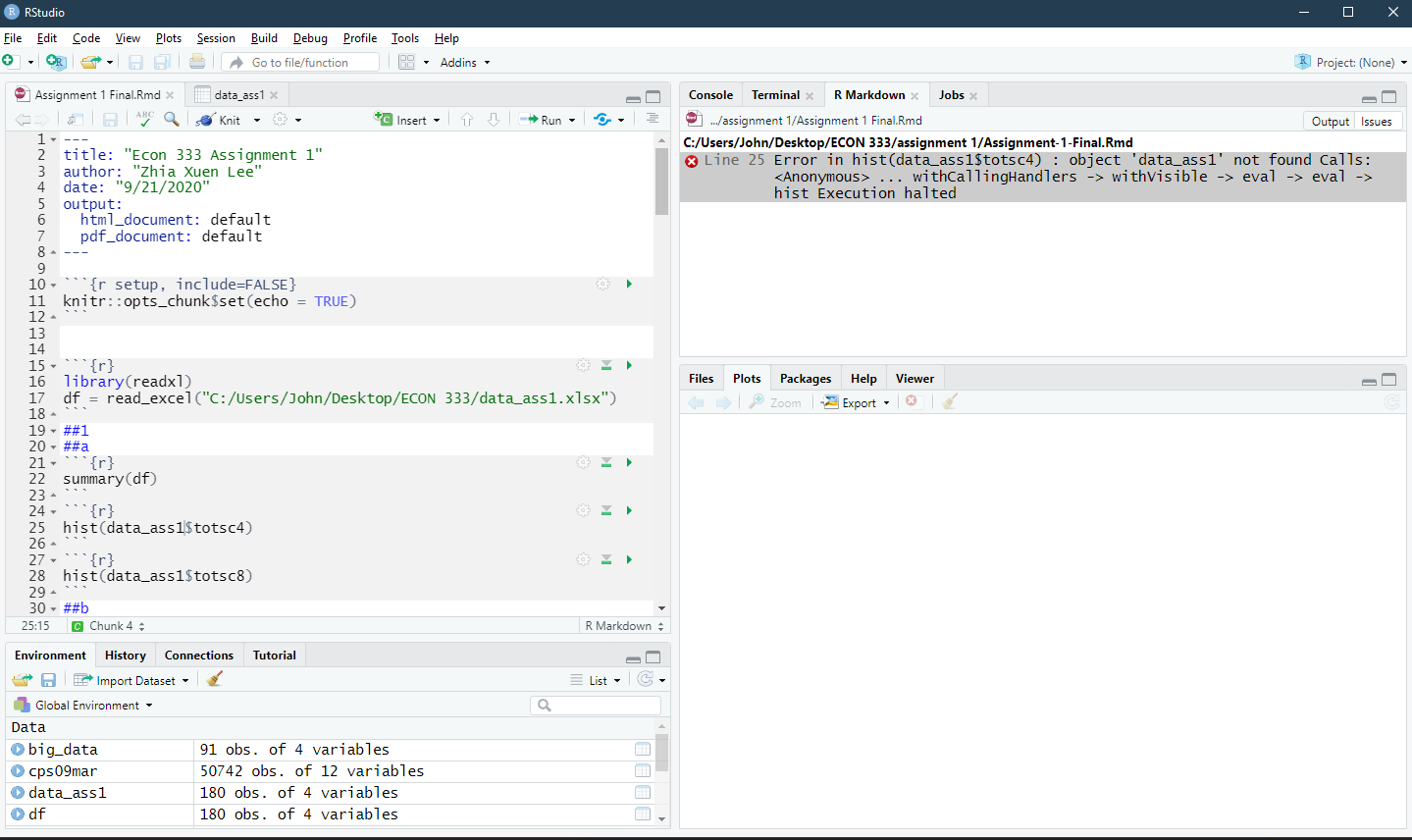The width and height of the screenshot is (1412, 840).
Task: Click the Go to file/function field
Action: [x=300, y=62]
